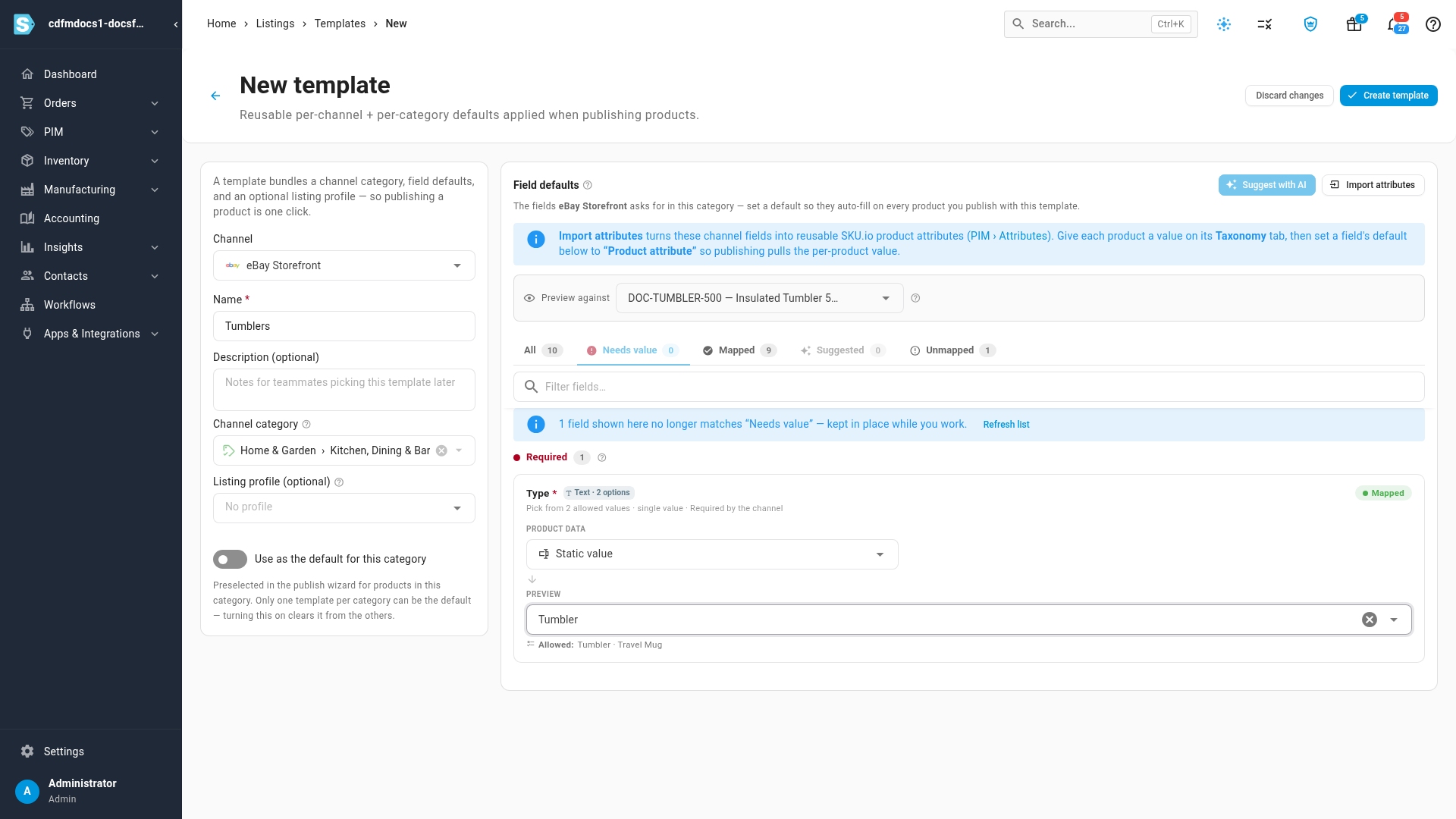Clear the Tumbler preview value

pos(1370,620)
